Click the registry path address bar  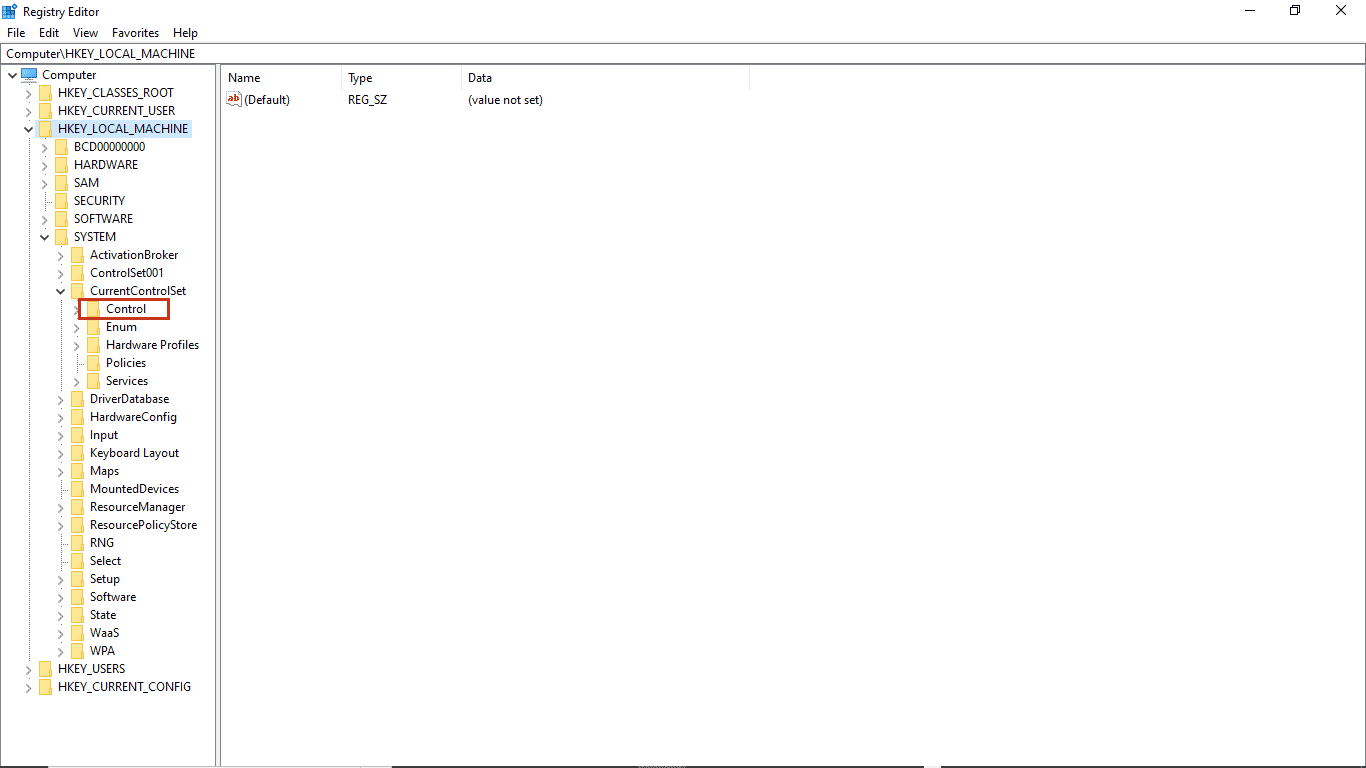click(683, 54)
